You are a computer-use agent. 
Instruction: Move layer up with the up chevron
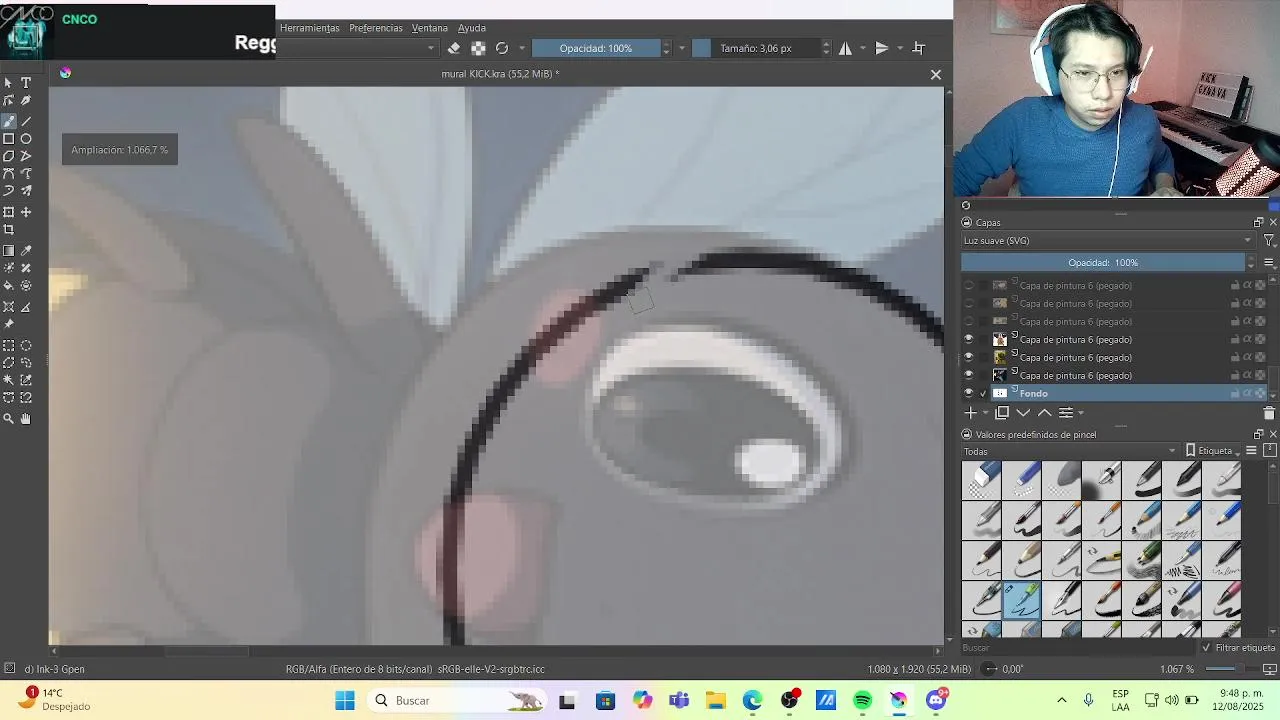pyautogui.click(x=1044, y=413)
